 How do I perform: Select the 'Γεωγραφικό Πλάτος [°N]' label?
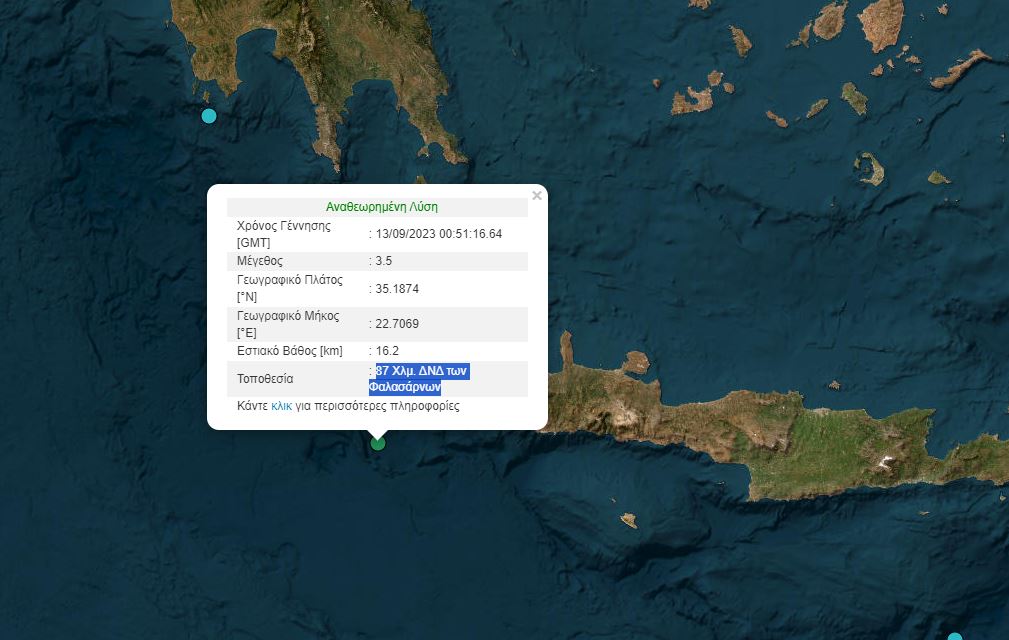click(290, 288)
